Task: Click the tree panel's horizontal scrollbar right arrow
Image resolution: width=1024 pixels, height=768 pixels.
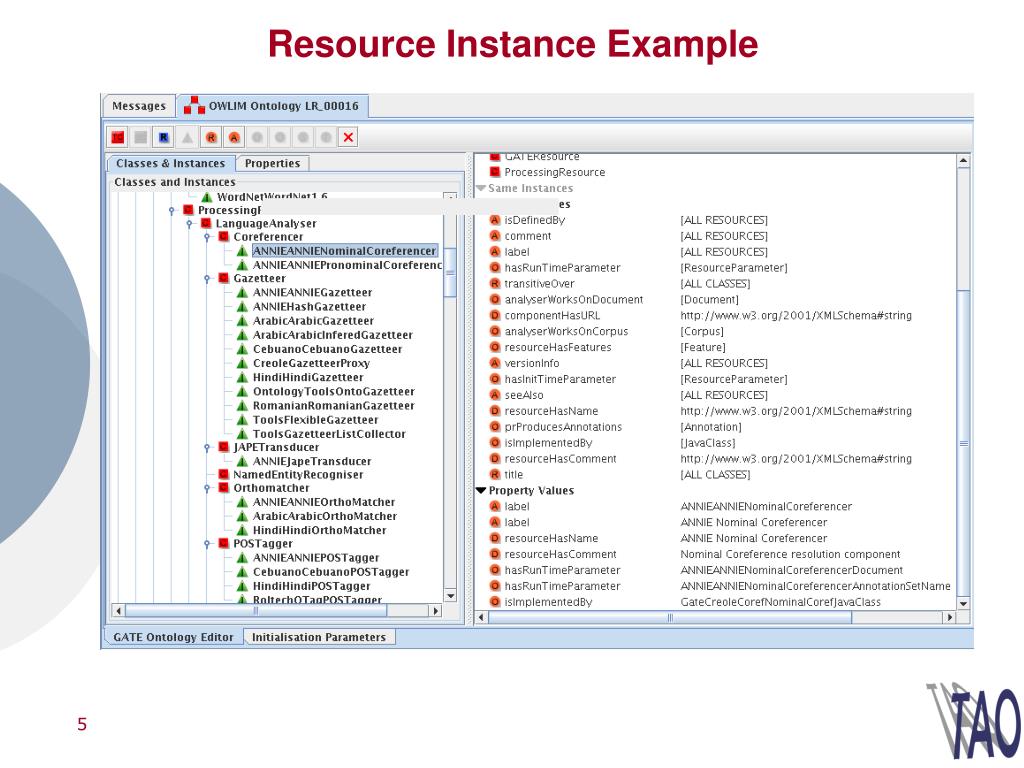Action: click(436, 611)
